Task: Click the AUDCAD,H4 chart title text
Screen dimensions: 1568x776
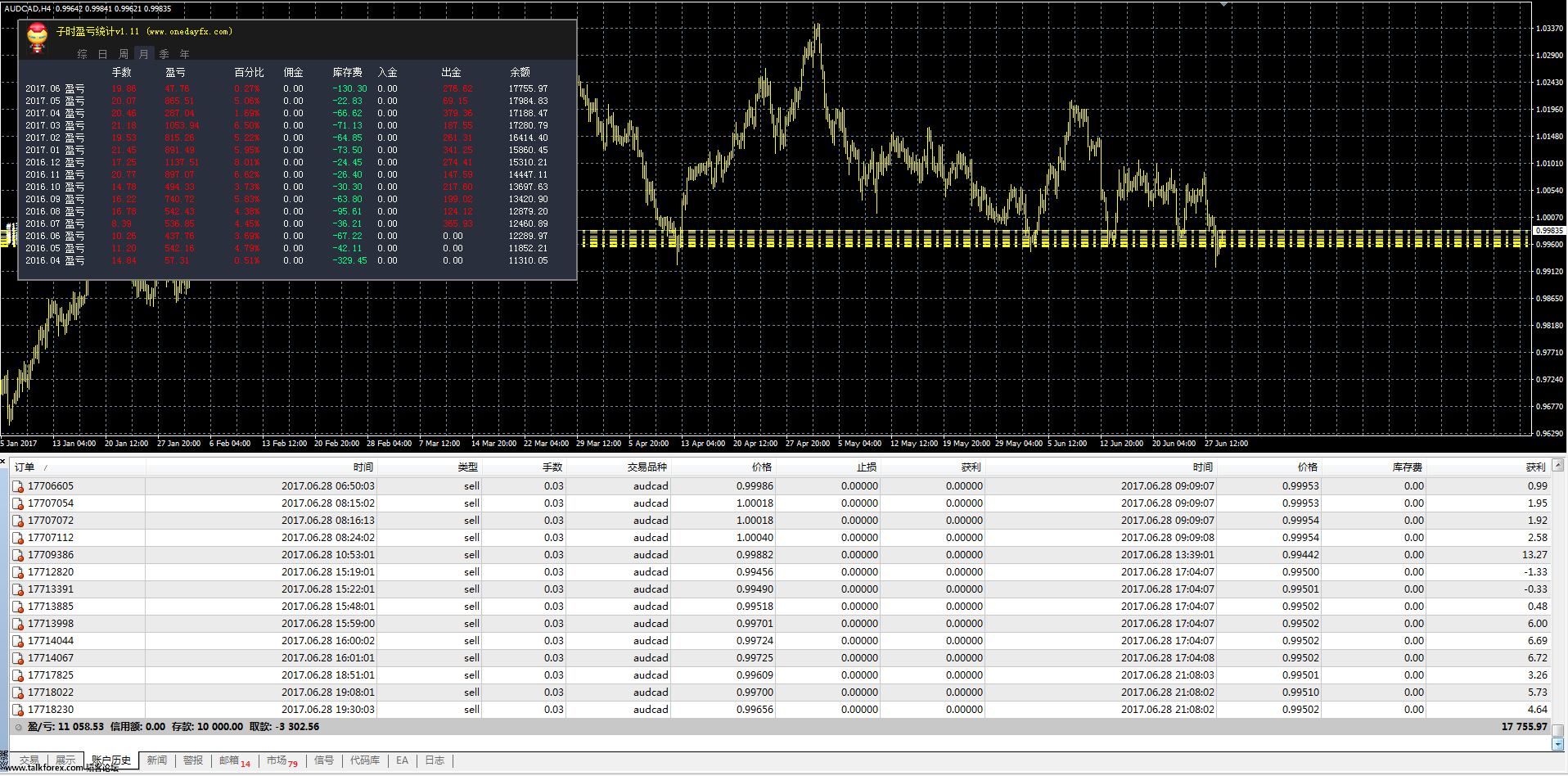Action: click(29, 8)
